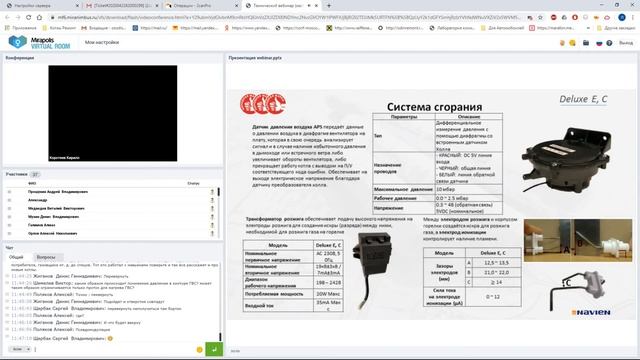
Task: Open the Chrome three-dot menu
Action: click(x=634, y=18)
